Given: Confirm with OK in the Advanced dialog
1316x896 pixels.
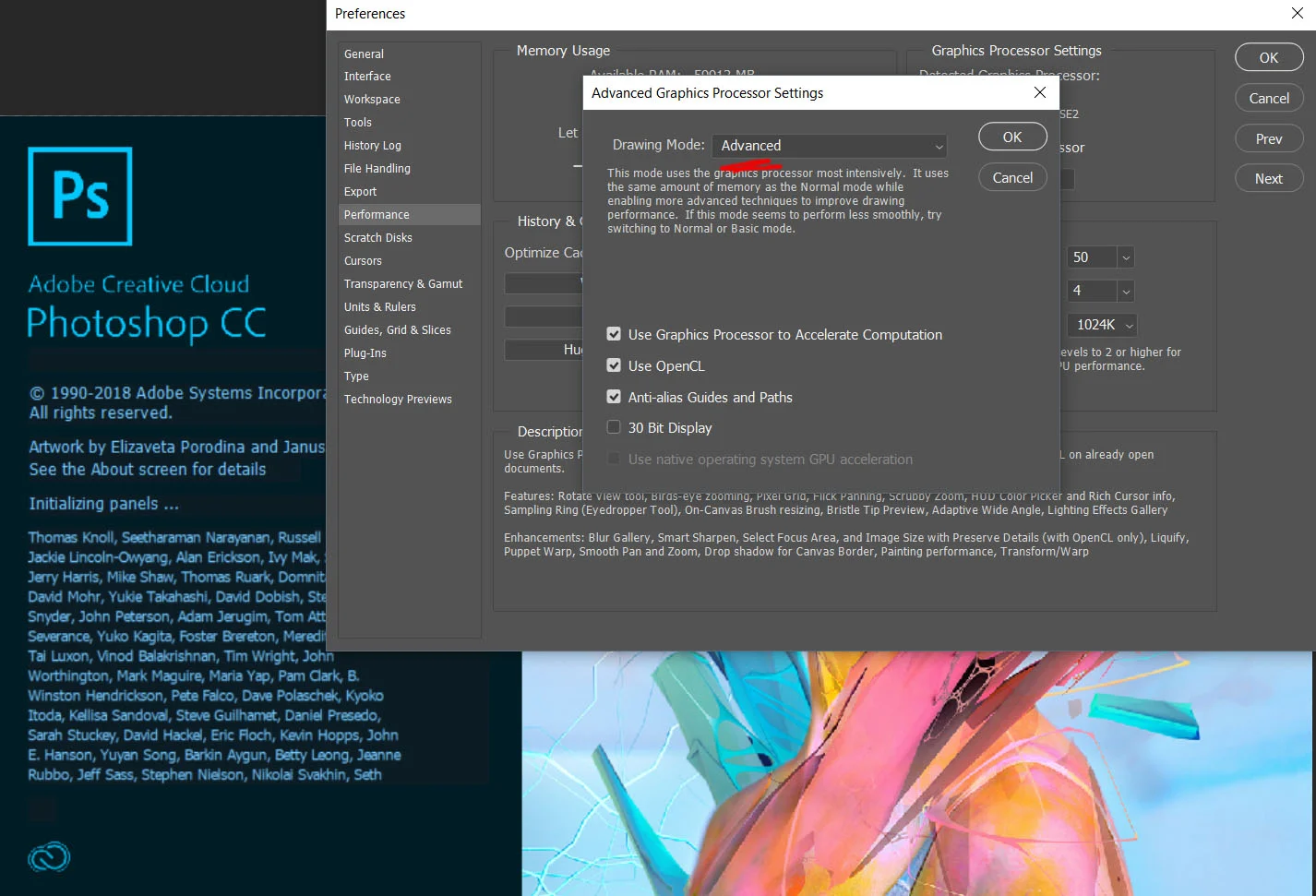Looking at the screenshot, I should [x=1012, y=136].
